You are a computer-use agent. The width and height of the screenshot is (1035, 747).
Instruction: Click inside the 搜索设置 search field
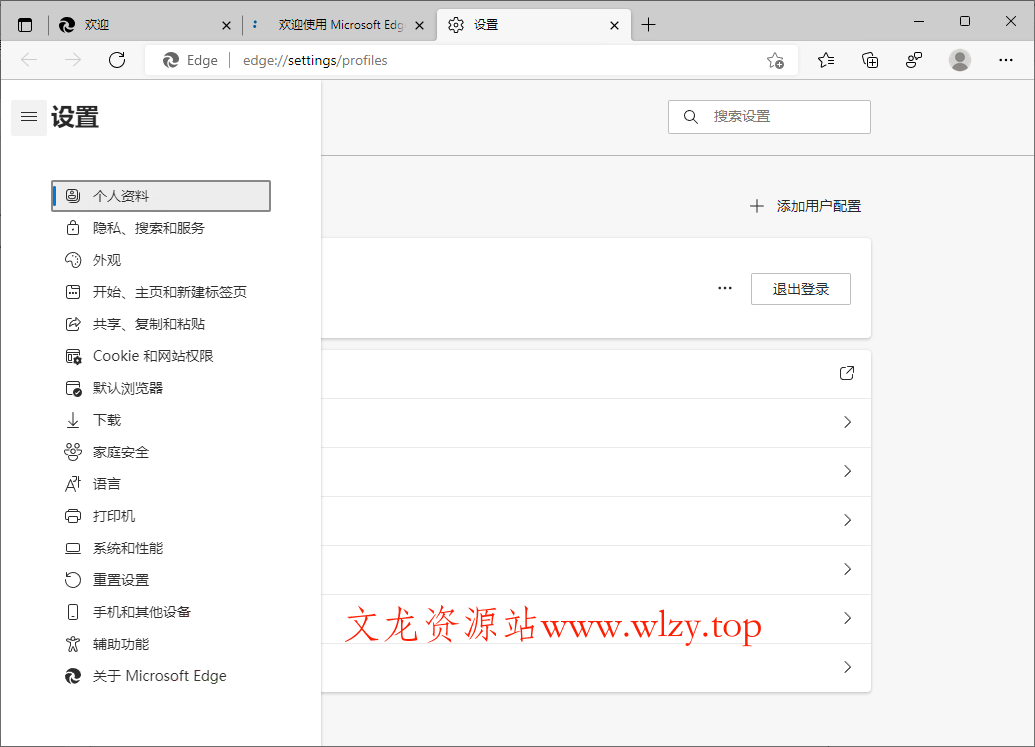click(769, 116)
